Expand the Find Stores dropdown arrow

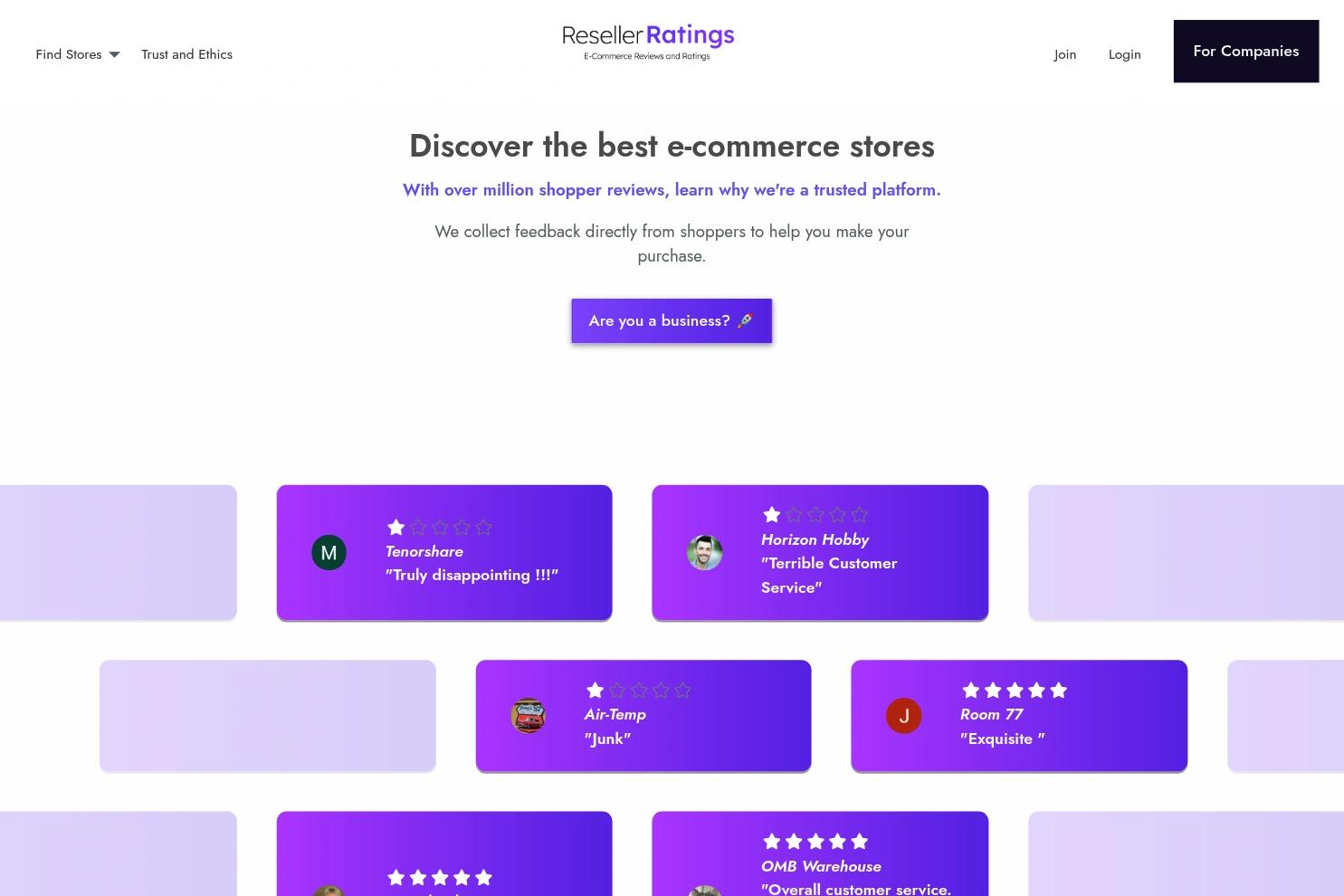pyautogui.click(x=114, y=55)
